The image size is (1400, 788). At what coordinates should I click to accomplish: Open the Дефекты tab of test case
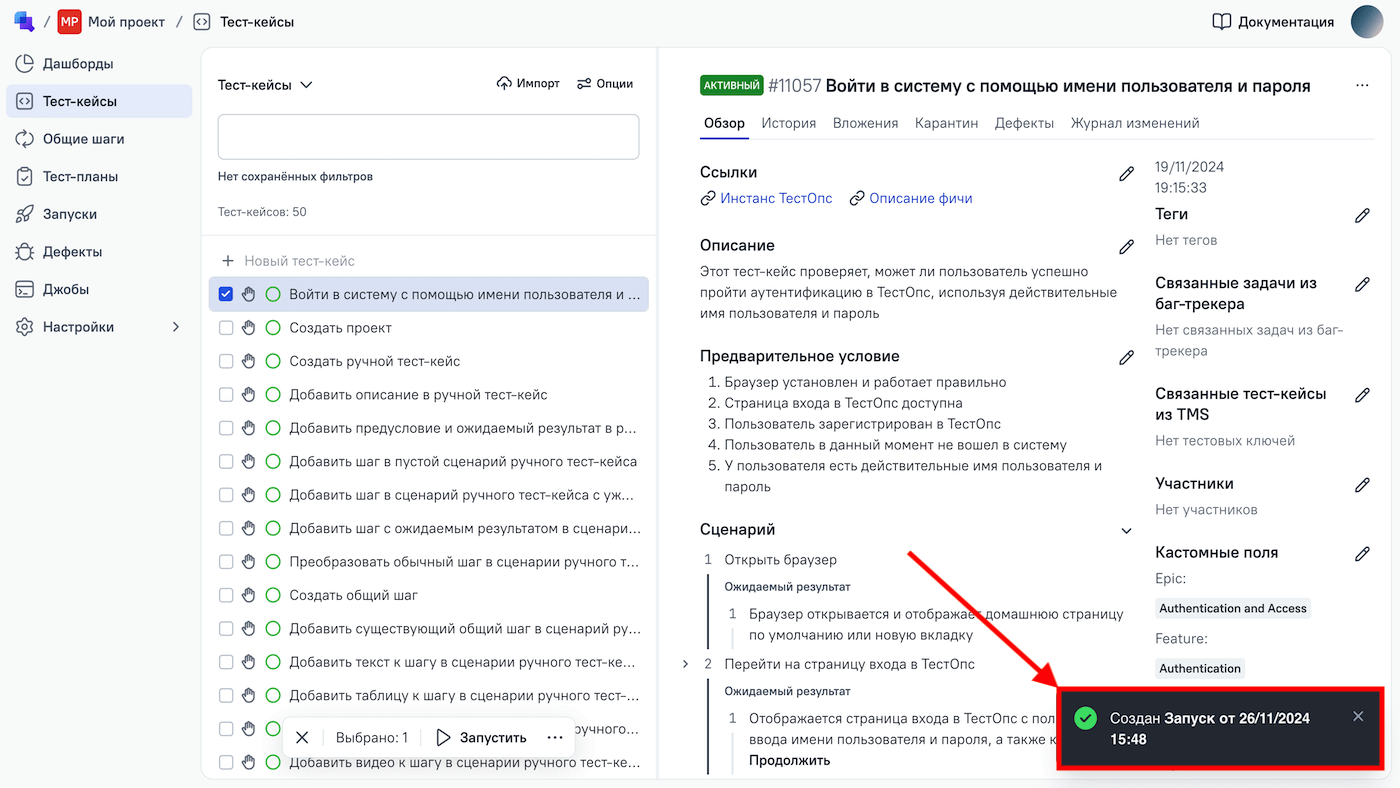coord(1024,123)
